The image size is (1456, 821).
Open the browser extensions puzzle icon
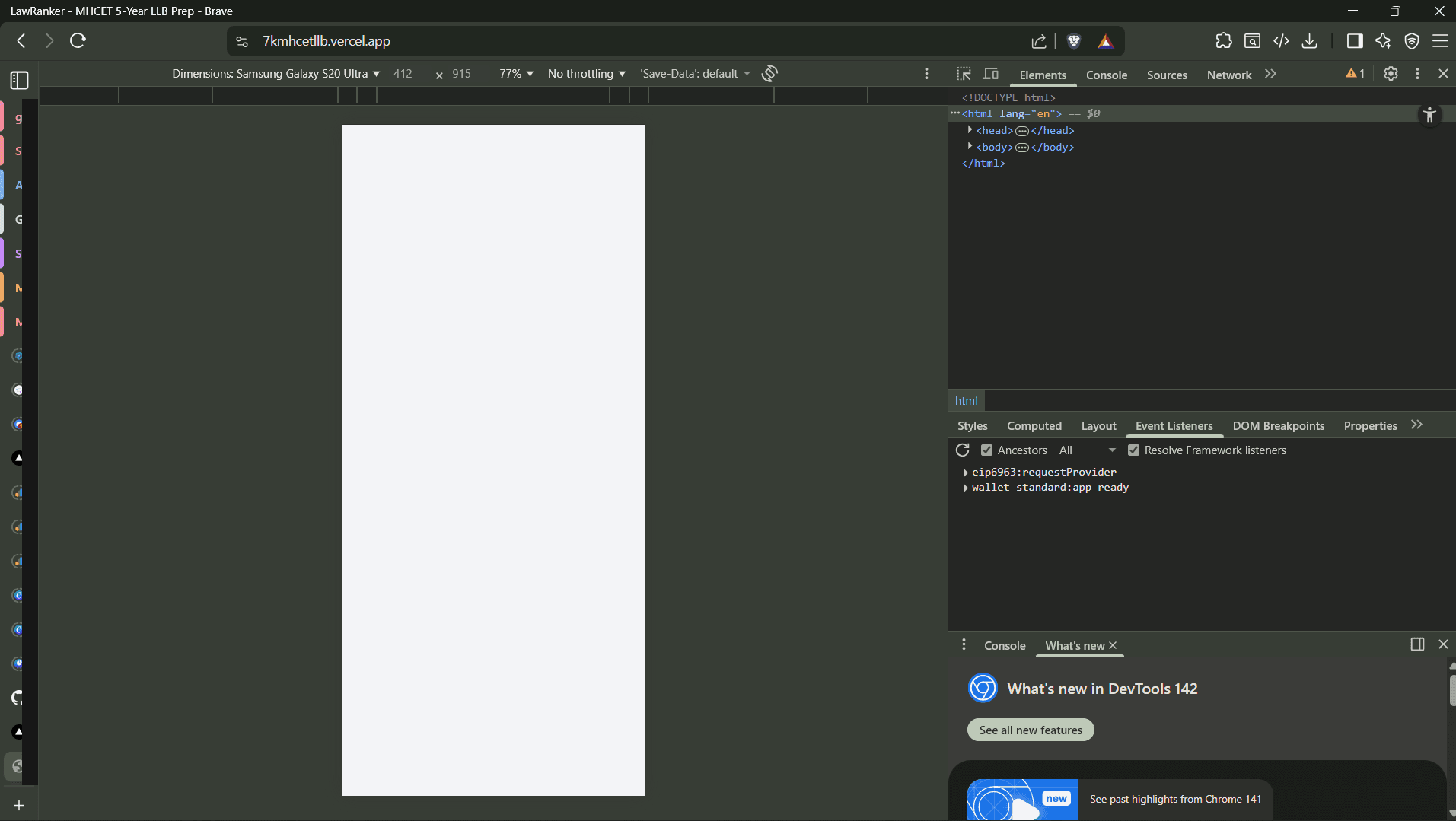(x=1223, y=41)
